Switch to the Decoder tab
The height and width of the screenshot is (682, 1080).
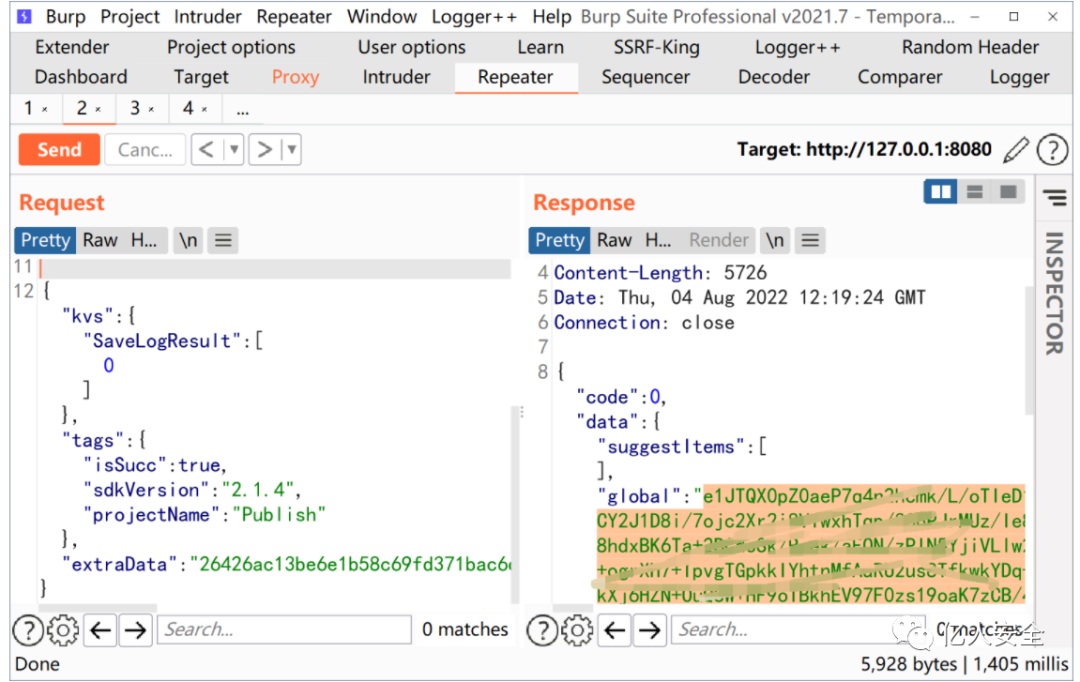(x=773, y=77)
